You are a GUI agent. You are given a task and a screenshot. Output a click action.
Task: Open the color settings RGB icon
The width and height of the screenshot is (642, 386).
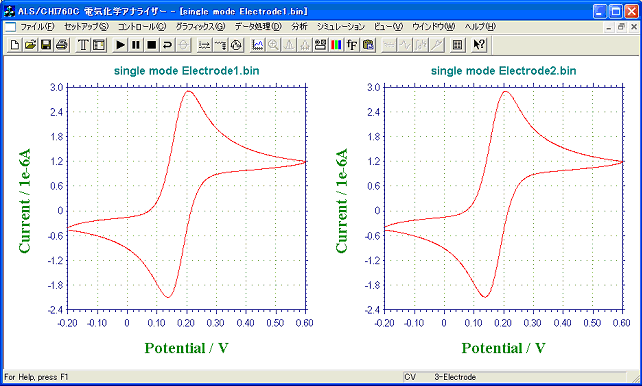[x=336, y=45]
